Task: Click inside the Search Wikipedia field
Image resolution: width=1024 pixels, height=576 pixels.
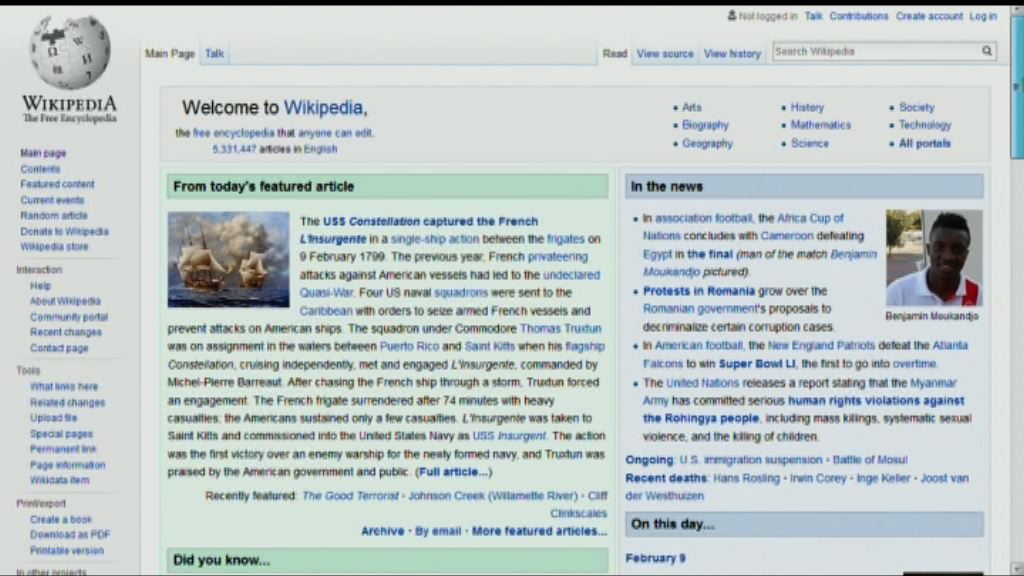Action: pos(873,51)
